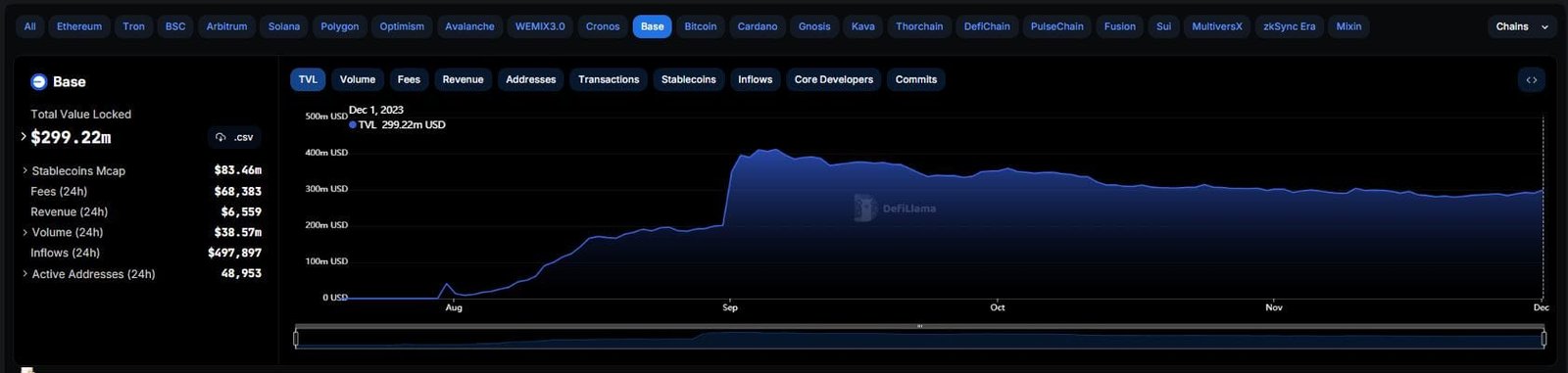The width and height of the screenshot is (1568, 373).
Task: Click the TVL 299.22m USD tooltip entry
Action: [397, 125]
